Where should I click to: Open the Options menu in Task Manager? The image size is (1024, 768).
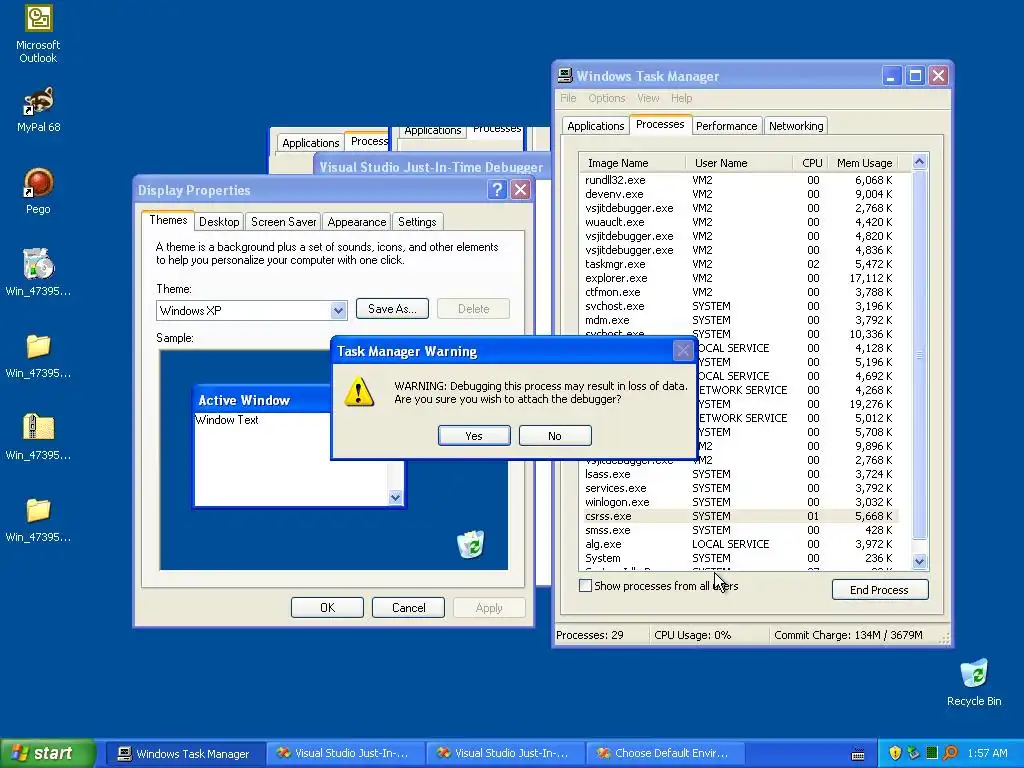(x=607, y=98)
